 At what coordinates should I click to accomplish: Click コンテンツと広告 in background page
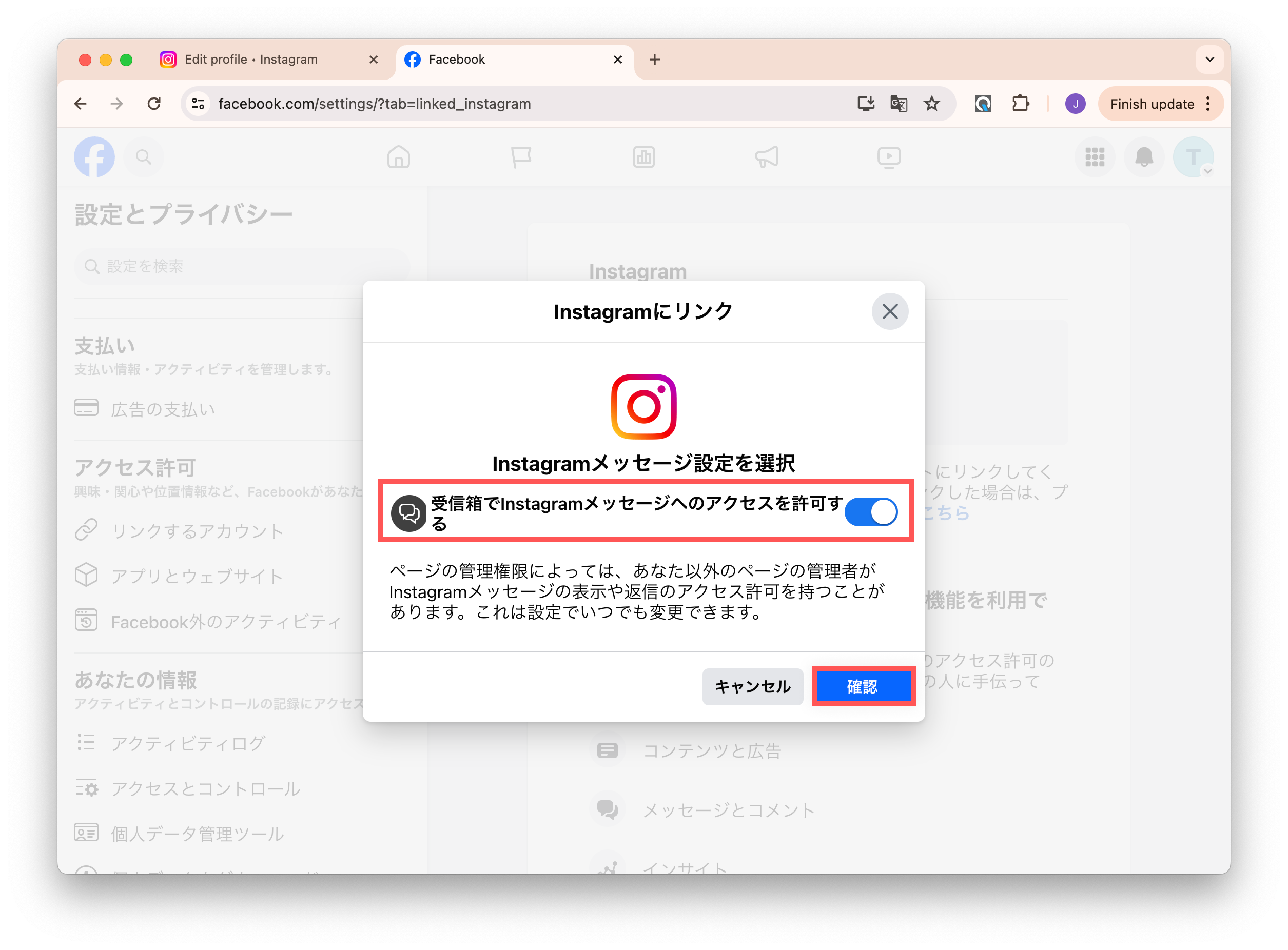[711, 750]
